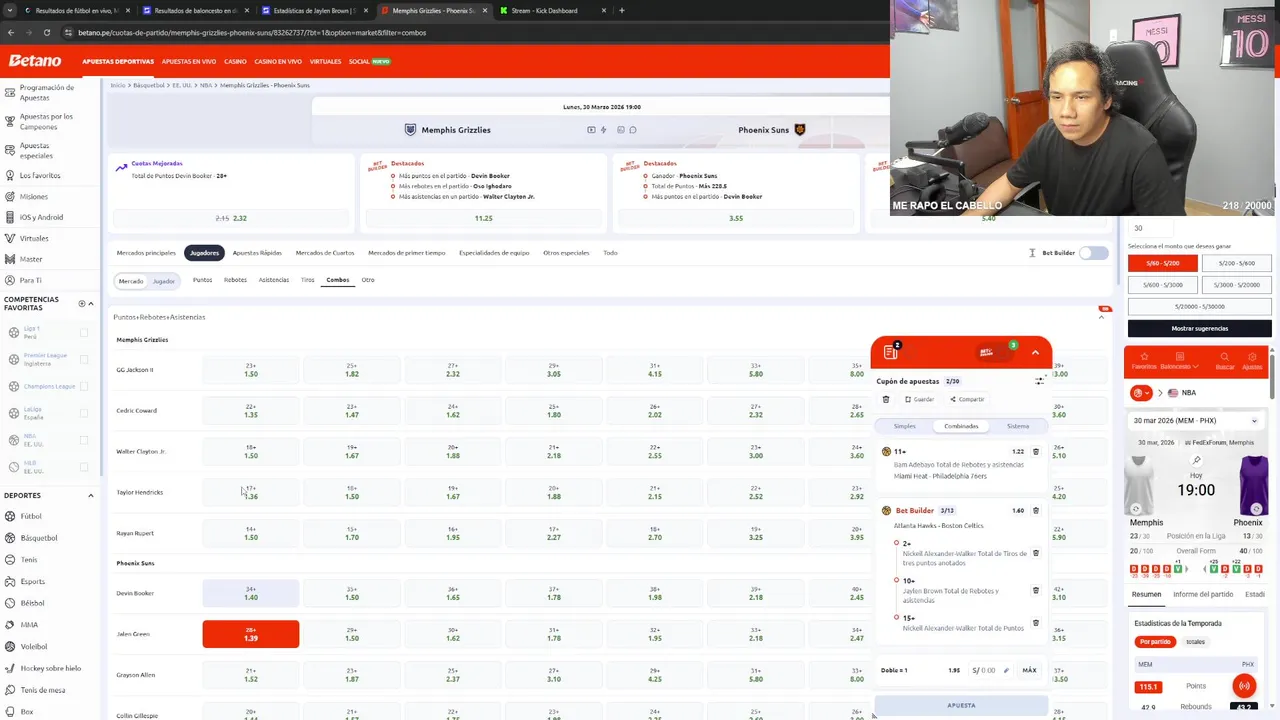Tick the NBA EE. UU. checkbox
The width and height of the screenshot is (1280, 720).
click(x=84, y=440)
